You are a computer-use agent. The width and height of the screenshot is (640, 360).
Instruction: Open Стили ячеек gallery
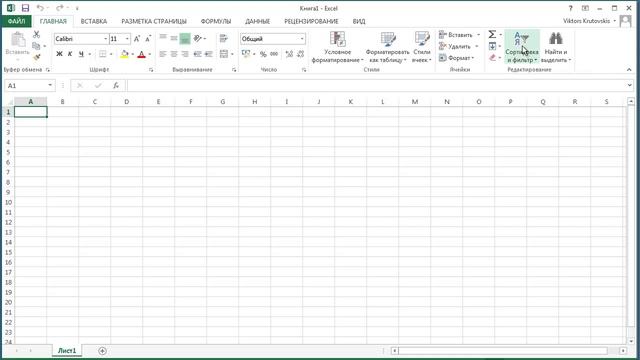[422, 47]
